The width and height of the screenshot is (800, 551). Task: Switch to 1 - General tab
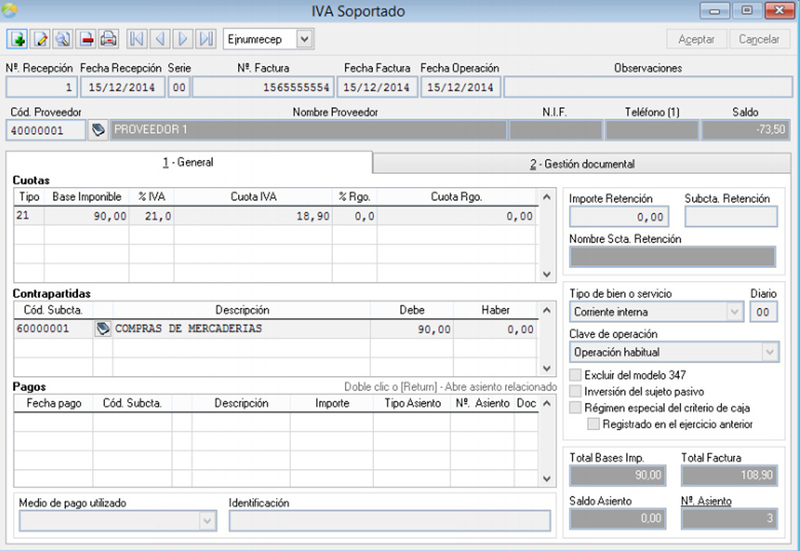click(x=189, y=163)
